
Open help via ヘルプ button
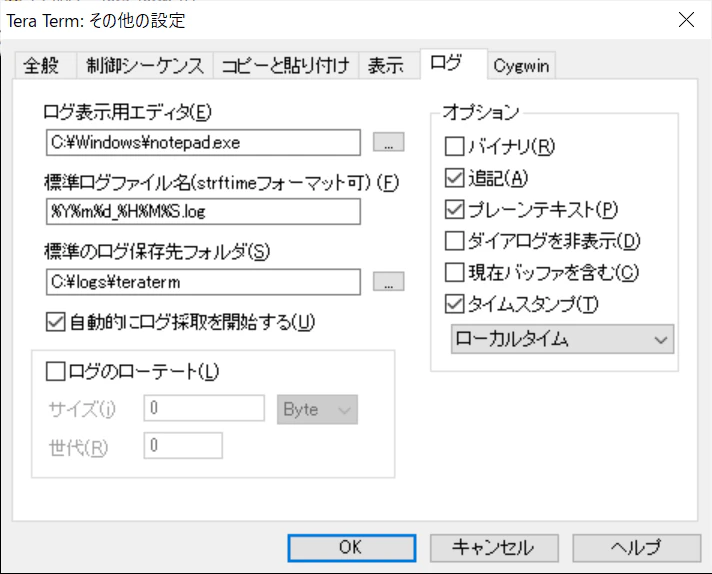[x=637, y=548]
